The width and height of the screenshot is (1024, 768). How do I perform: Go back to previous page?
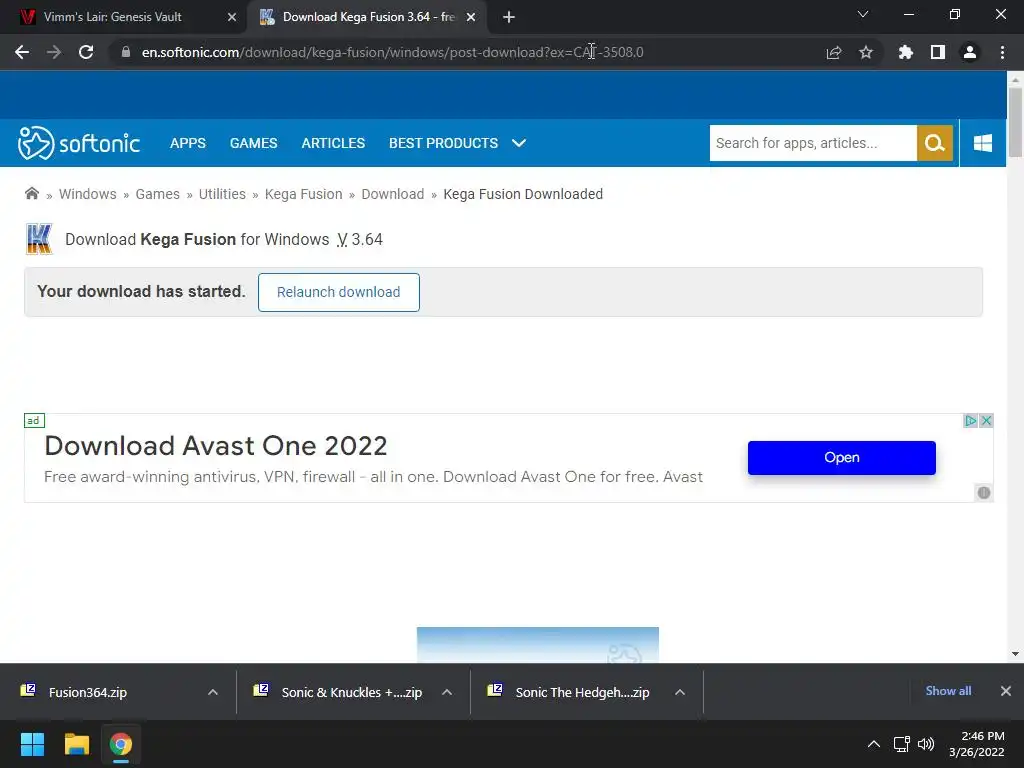[22, 52]
